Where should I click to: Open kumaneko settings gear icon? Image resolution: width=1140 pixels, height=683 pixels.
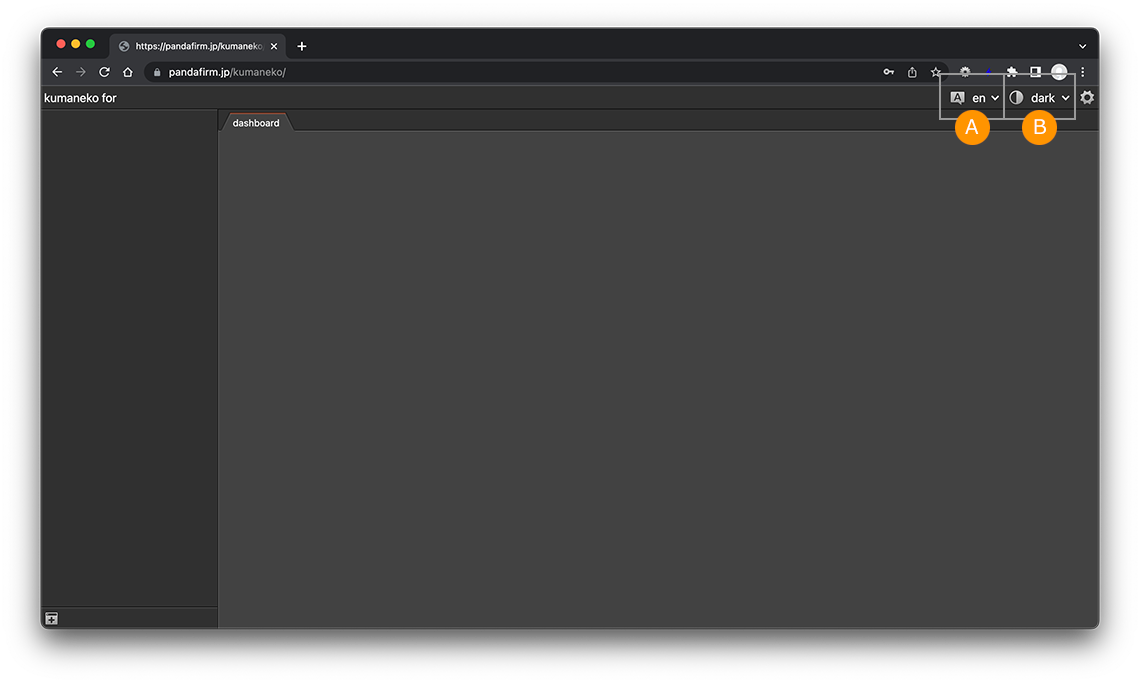pos(1087,98)
